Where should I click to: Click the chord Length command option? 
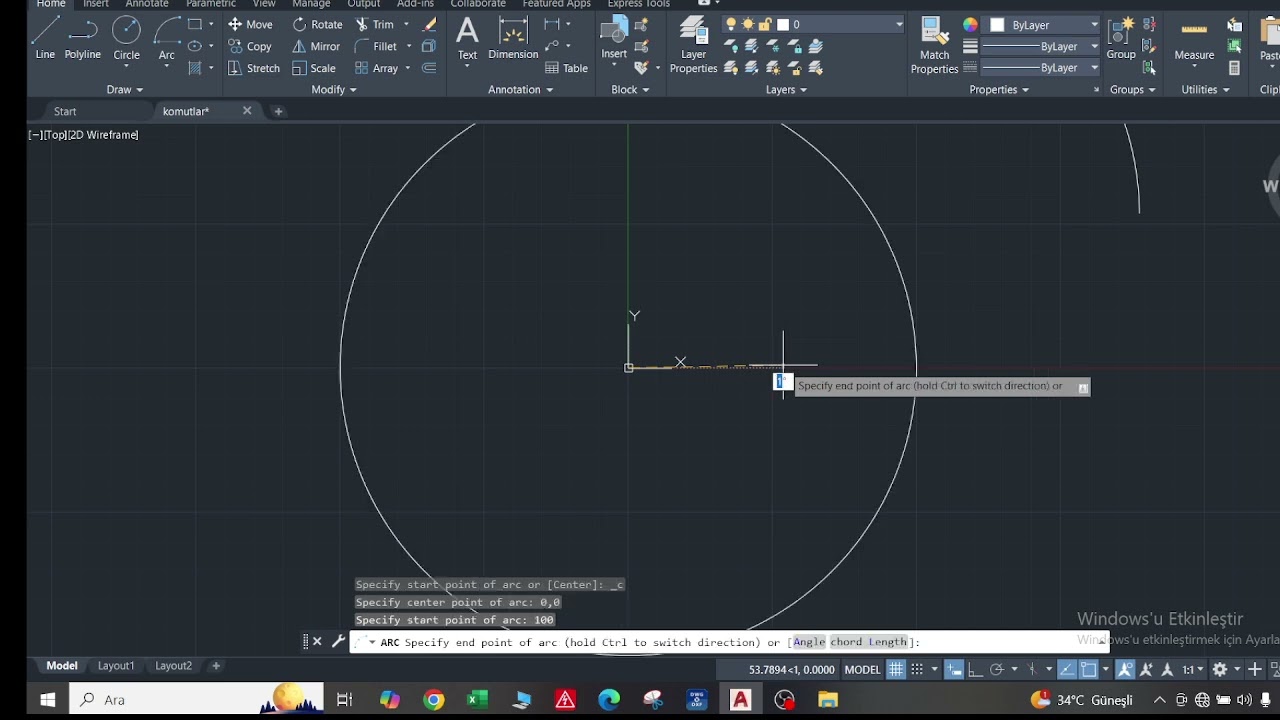tap(868, 642)
